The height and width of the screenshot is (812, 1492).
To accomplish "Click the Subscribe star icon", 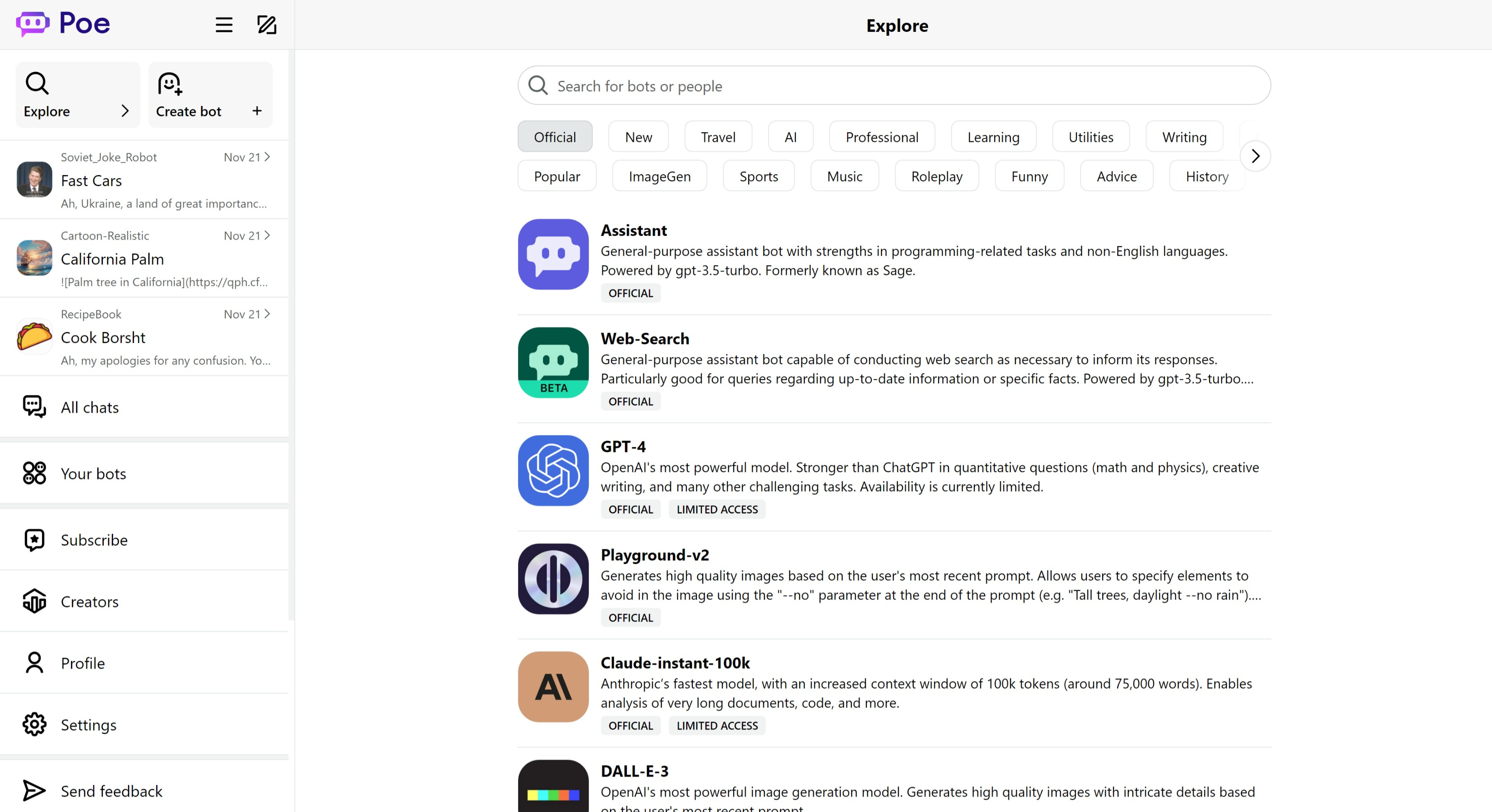I will [35, 540].
